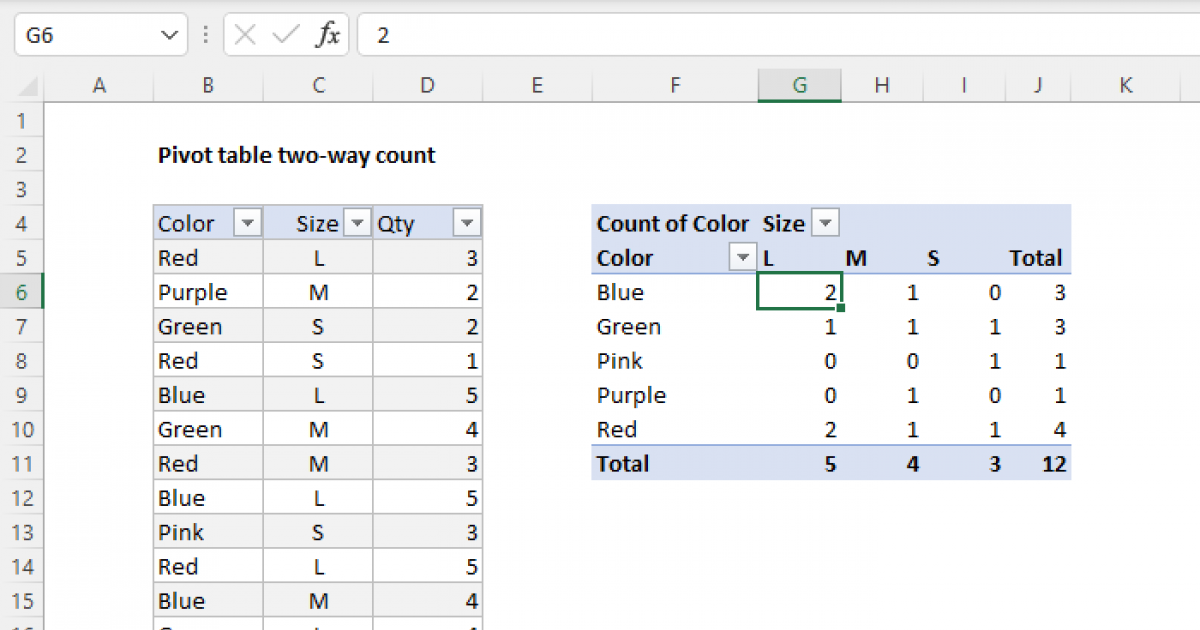Click the 'Count of Color' pivot header cell
The width and height of the screenshot is (1200, 630).
click(x=672, y=223)
